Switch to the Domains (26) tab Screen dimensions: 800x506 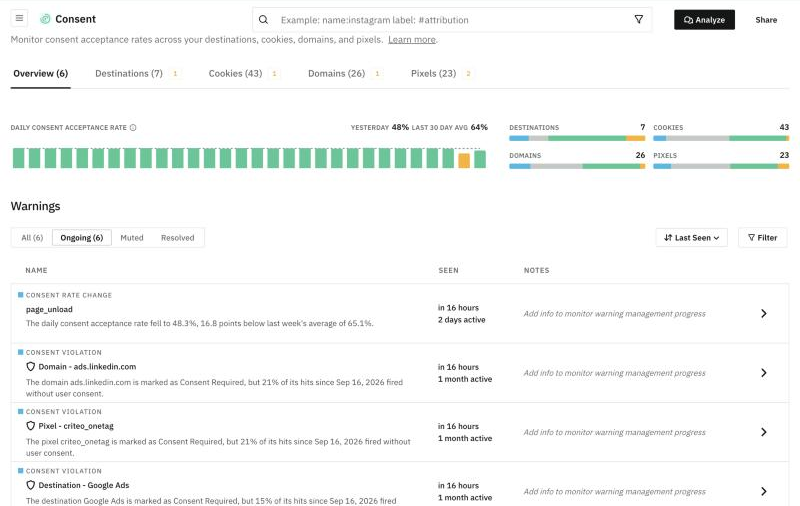[x=336, y=73]
